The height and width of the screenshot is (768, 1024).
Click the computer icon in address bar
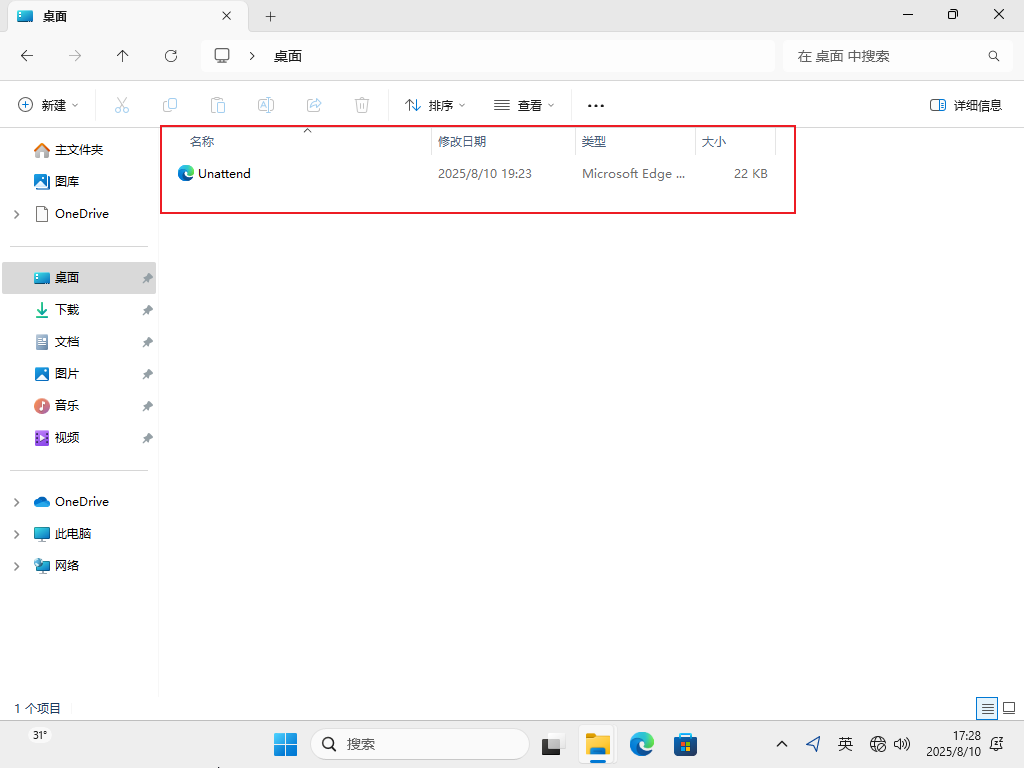pos(222,56)
